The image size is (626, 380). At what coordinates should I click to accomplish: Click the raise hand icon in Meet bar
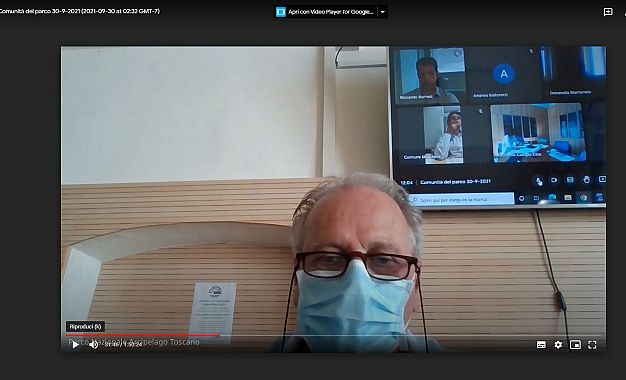pyautogui.click(x=586, y=180)
